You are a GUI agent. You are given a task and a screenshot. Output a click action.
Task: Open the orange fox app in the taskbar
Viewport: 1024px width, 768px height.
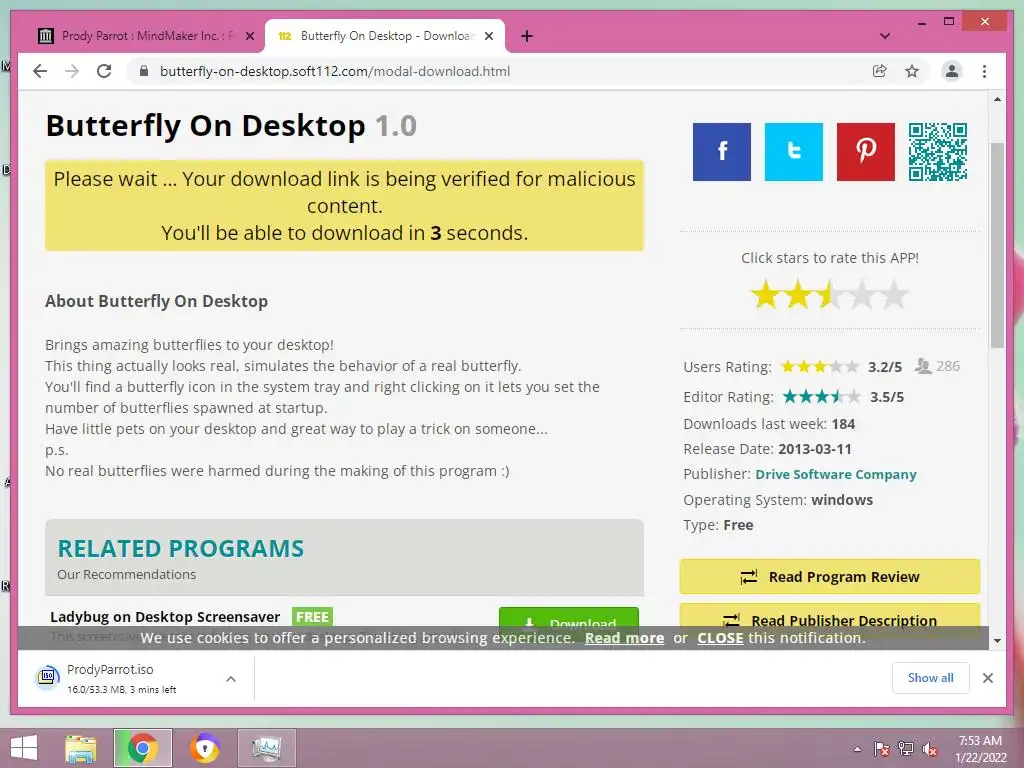[x=205, y=748]
